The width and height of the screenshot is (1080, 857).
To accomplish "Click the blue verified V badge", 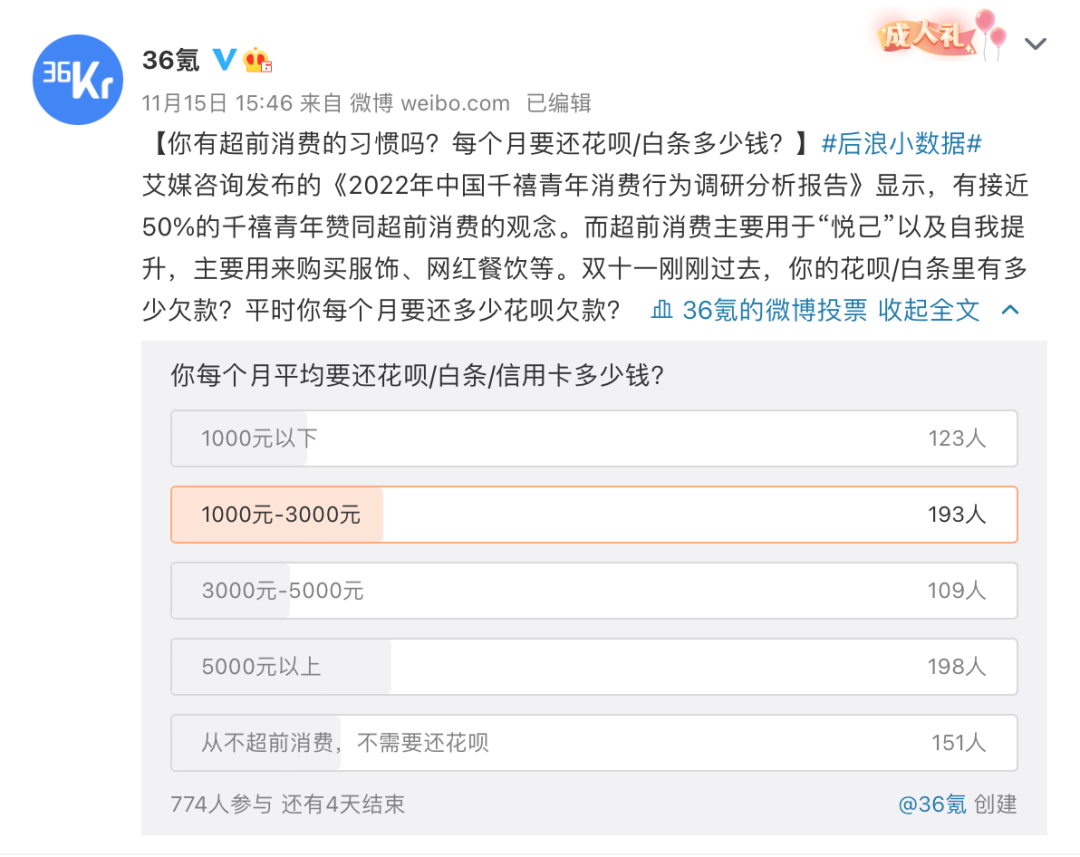I will (224, 60).
